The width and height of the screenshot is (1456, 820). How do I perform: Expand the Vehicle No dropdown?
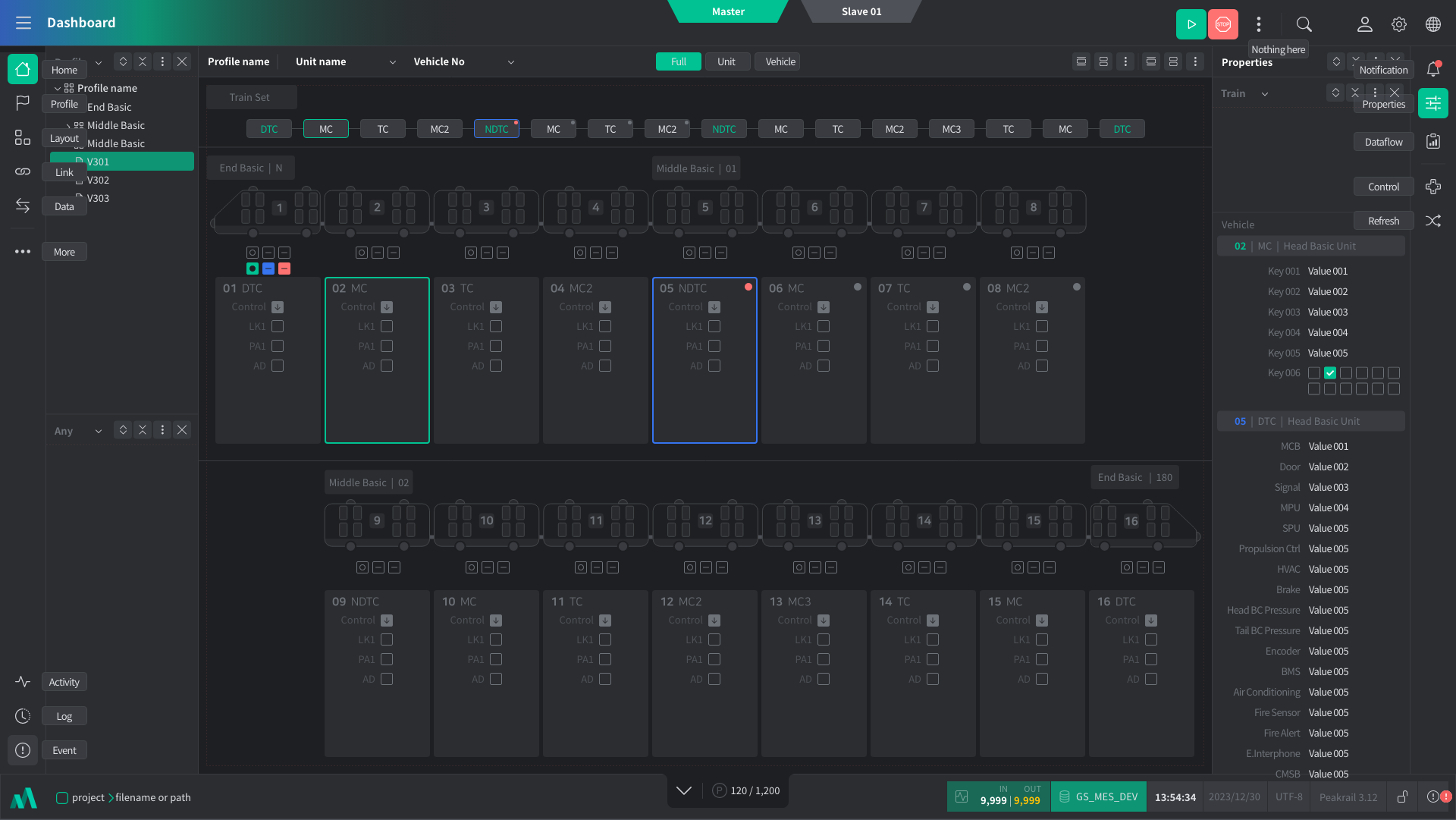coord(510,62)
